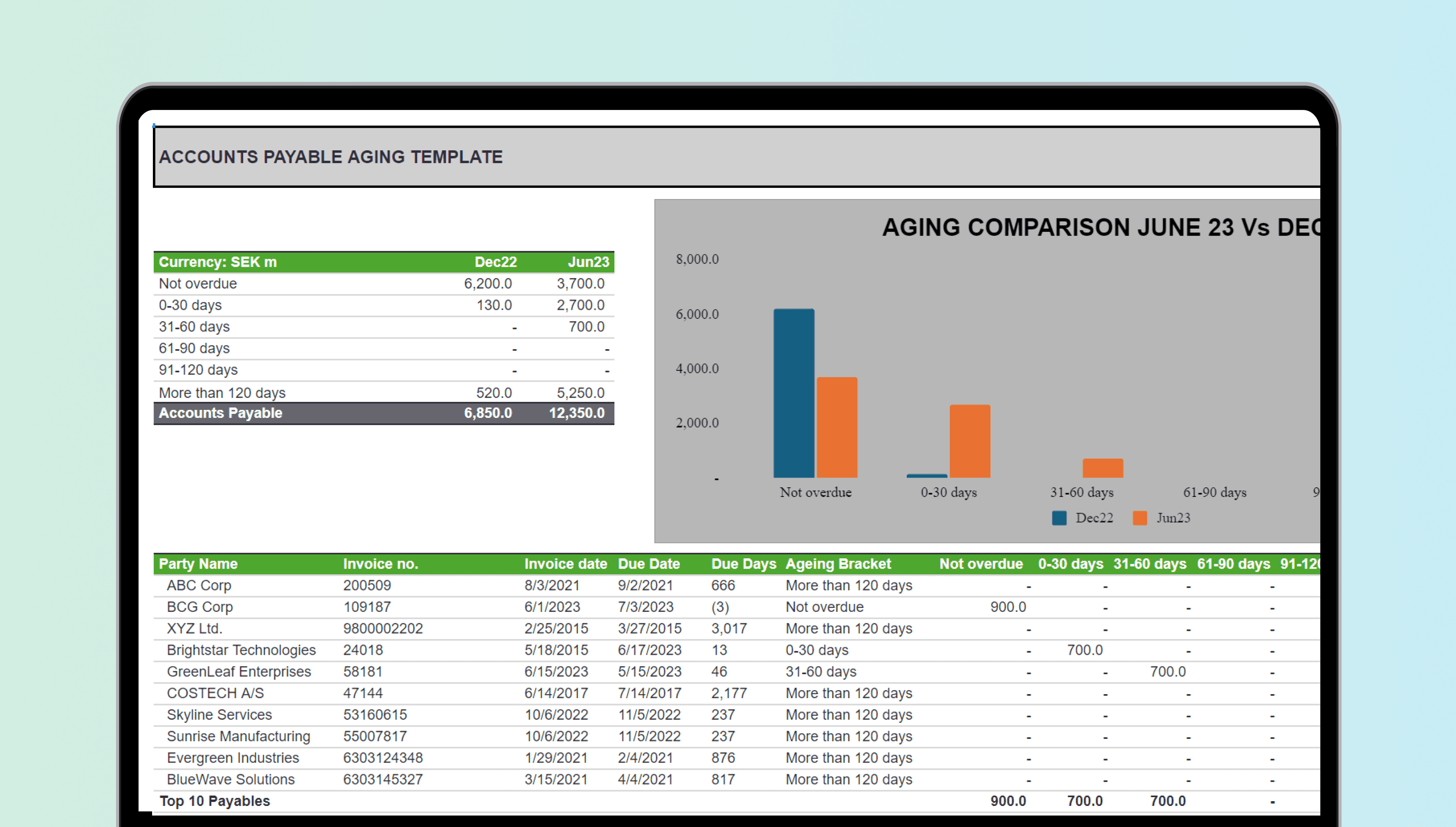This screenshot has width=1456, height=827.
Task: Click the 3,700.0 Jun23 value
Action: 580,284
